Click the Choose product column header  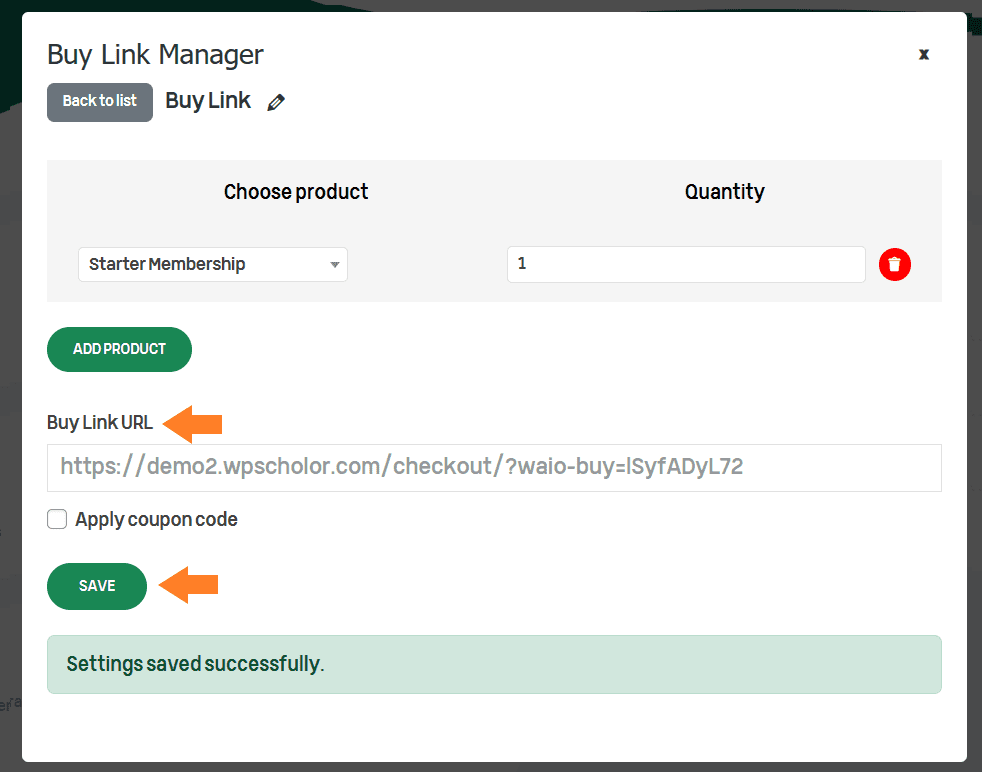[x=296, y=192]
